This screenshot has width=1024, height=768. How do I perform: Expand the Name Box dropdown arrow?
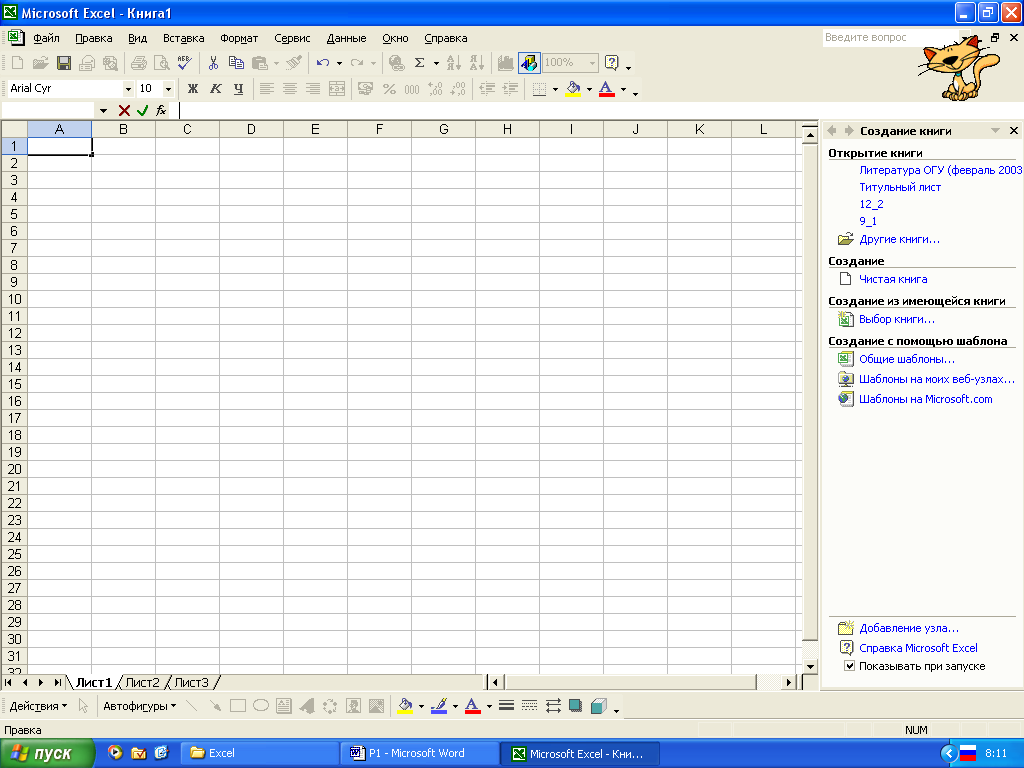click(103, 110)
